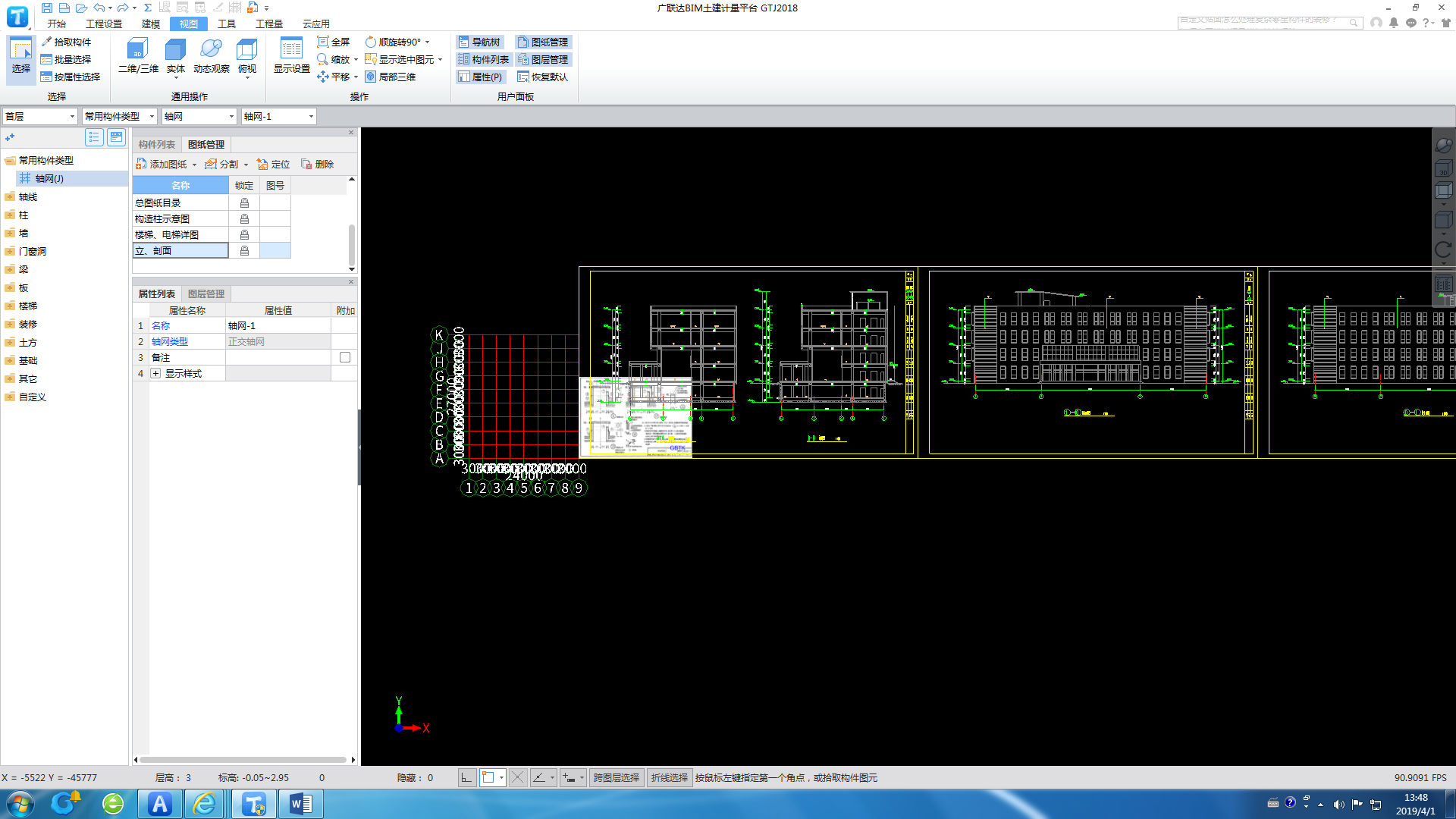Open the 建模 ribbon tab
This screenshot has height=819, width=1456.
(x=151, y=24)
